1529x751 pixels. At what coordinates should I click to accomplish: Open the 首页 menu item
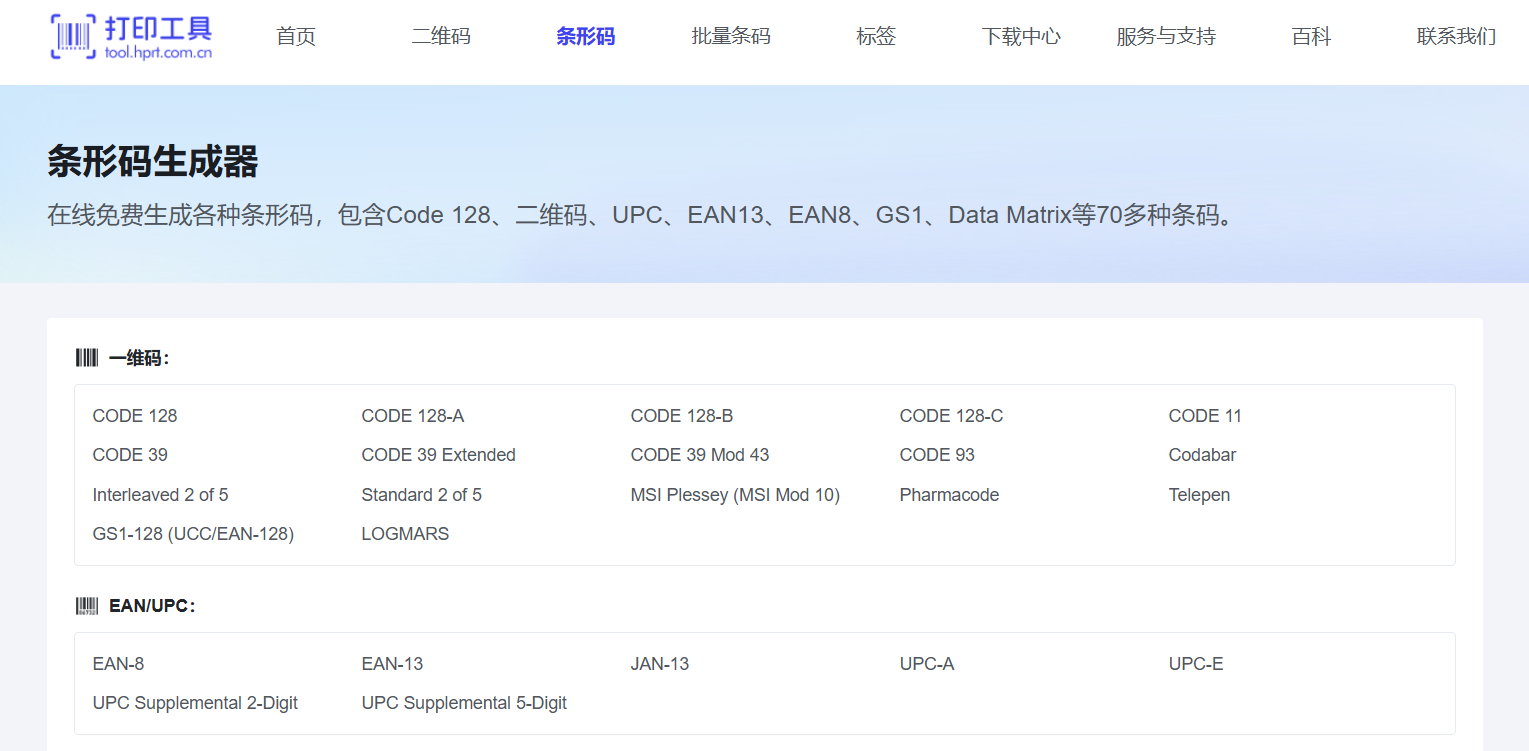296,37
